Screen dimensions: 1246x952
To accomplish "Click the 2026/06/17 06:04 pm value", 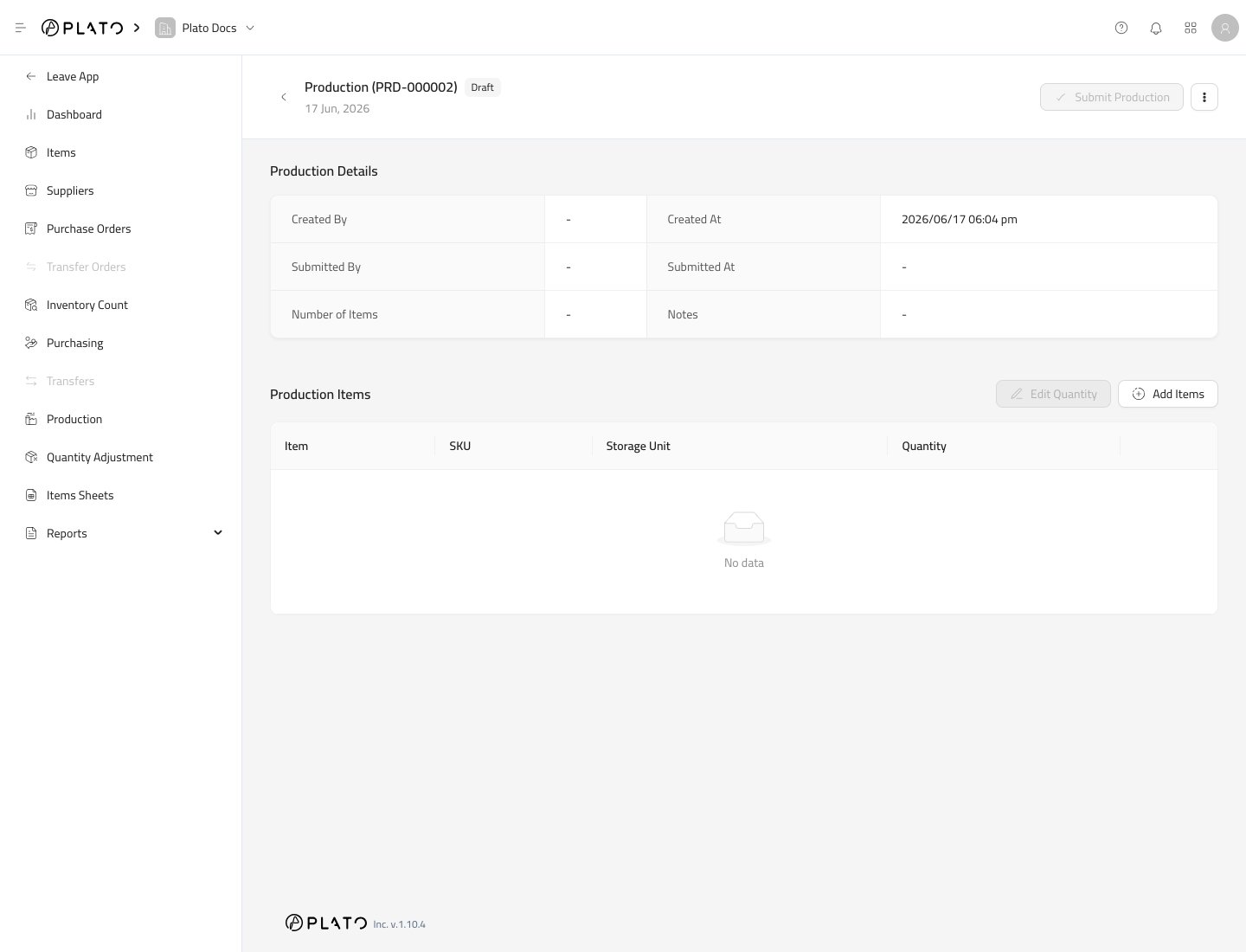I will [x=960, y=219].
